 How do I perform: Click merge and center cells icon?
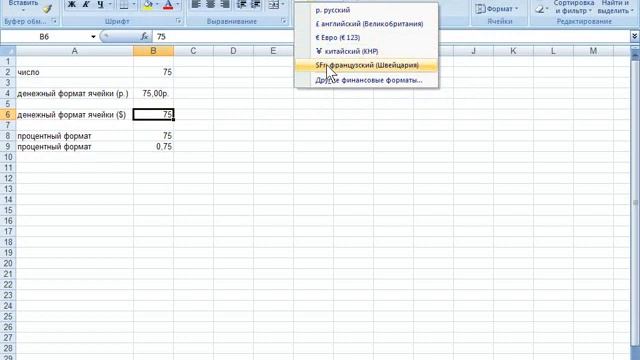click(273, 4)
